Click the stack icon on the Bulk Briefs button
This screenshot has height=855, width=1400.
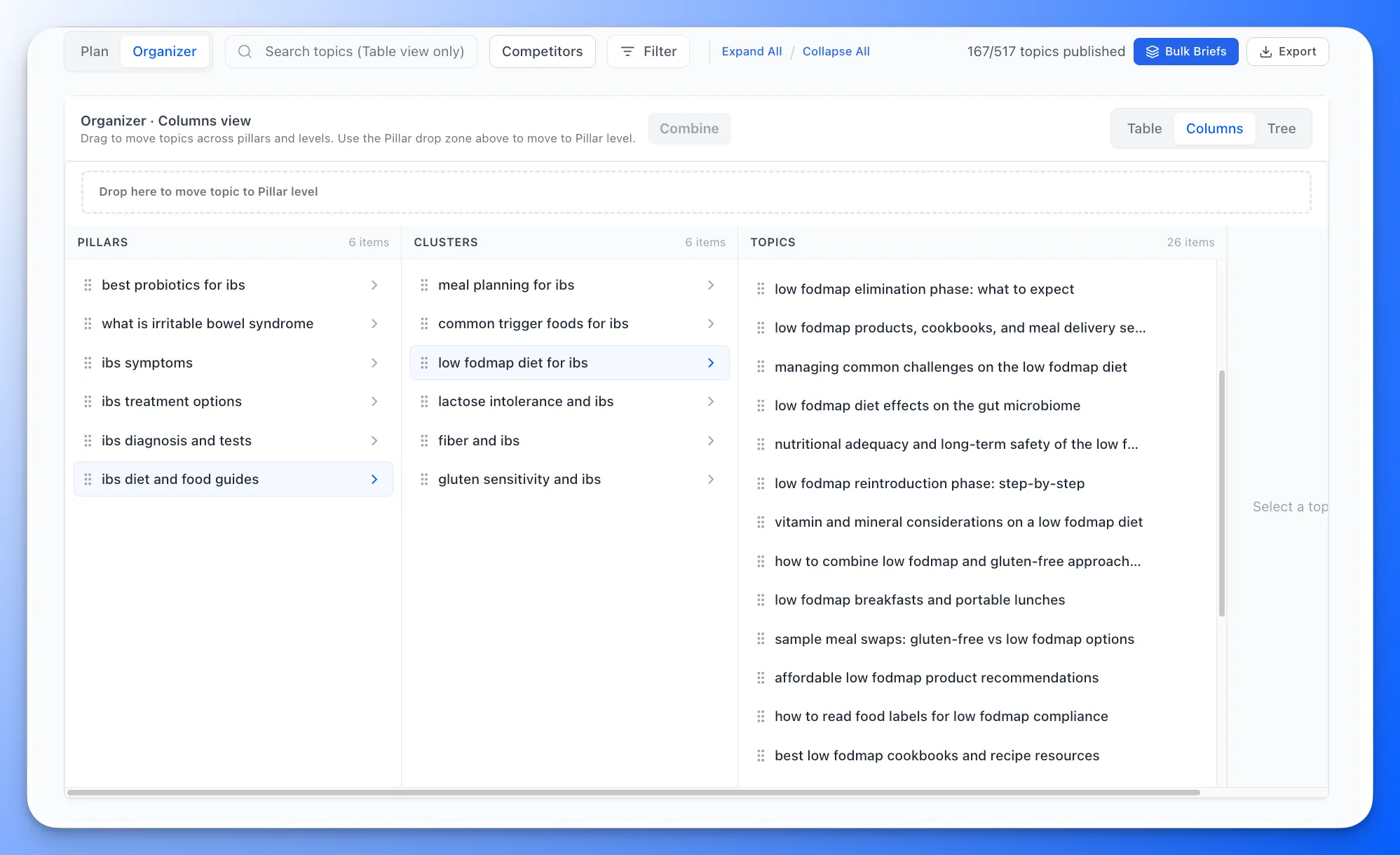(x=1151, y=51)
